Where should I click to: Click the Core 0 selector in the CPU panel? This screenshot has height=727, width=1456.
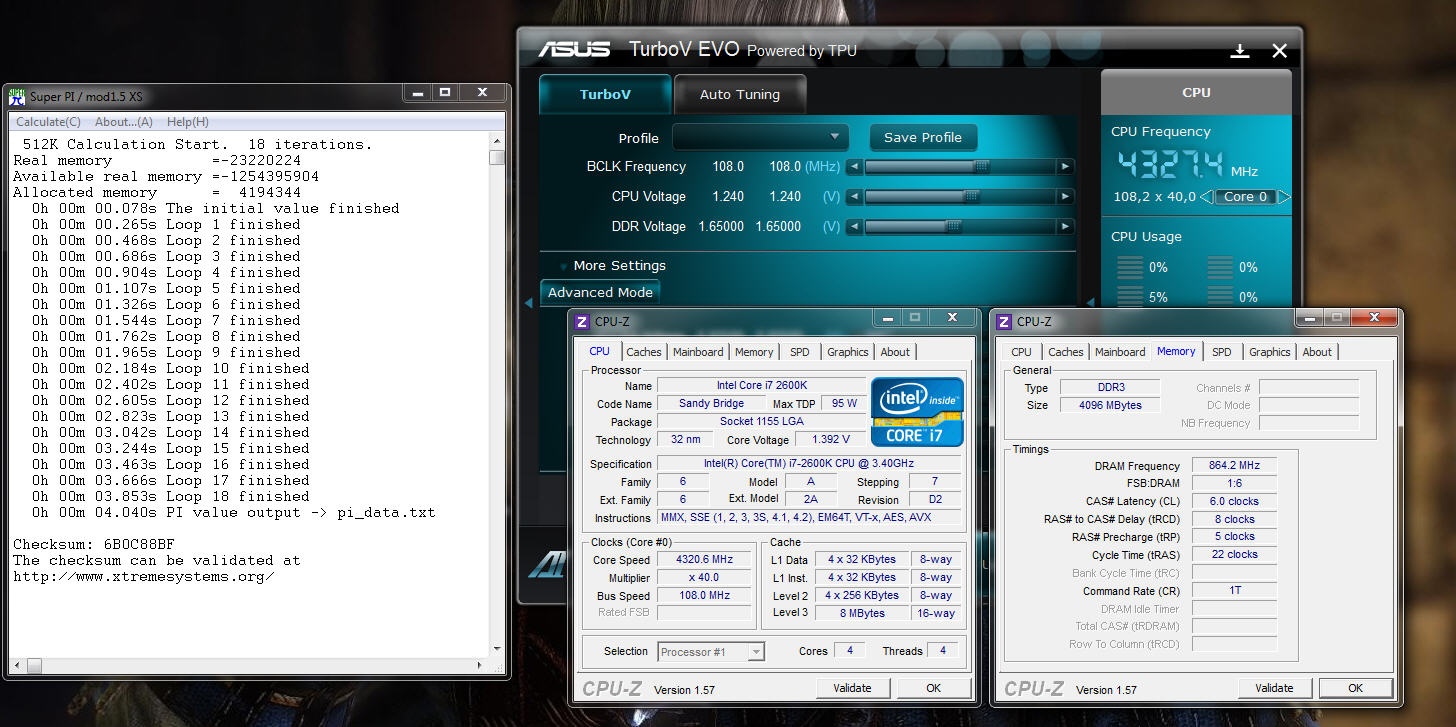point(1246,197)
